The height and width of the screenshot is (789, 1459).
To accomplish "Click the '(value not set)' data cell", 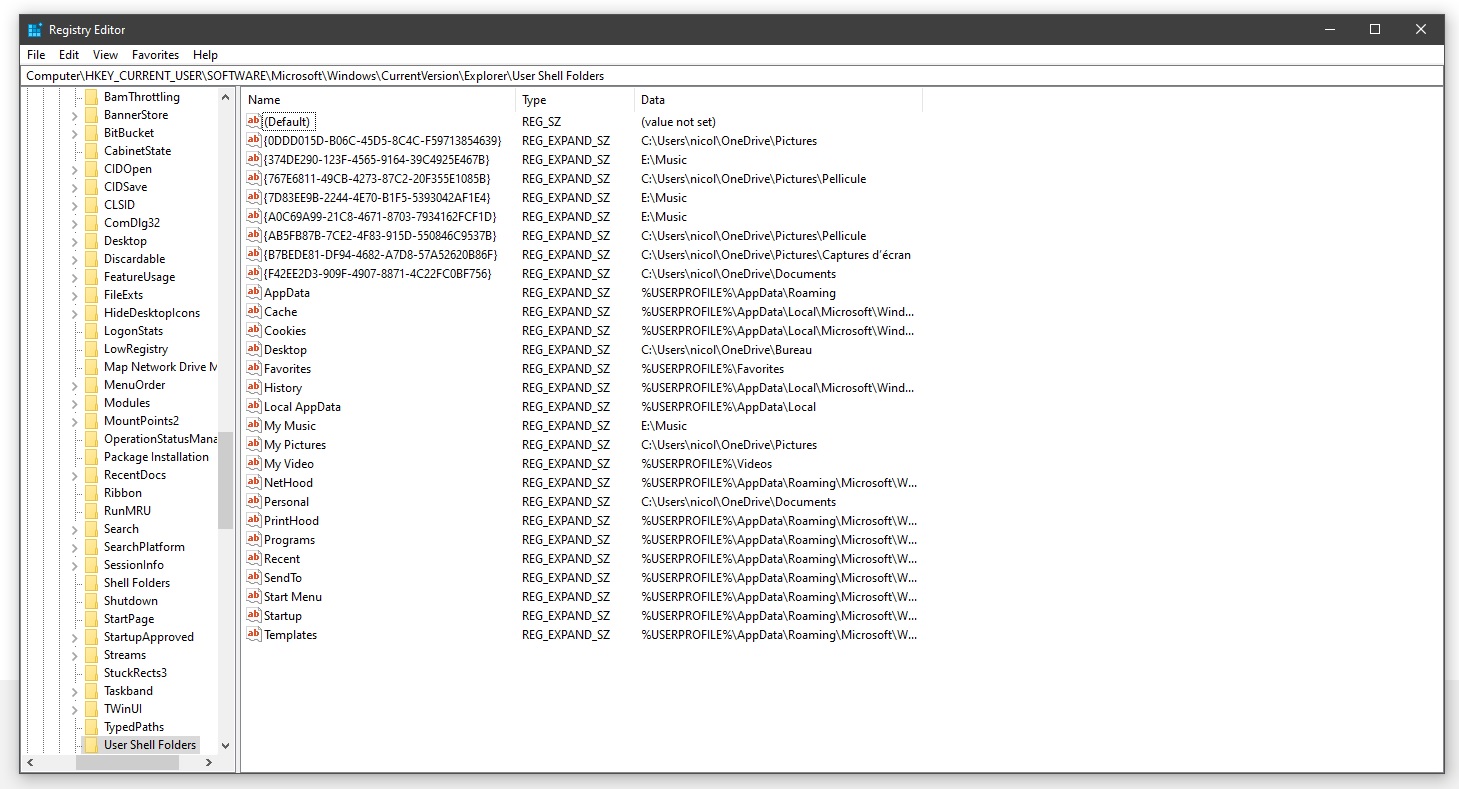I will [679, 122].
